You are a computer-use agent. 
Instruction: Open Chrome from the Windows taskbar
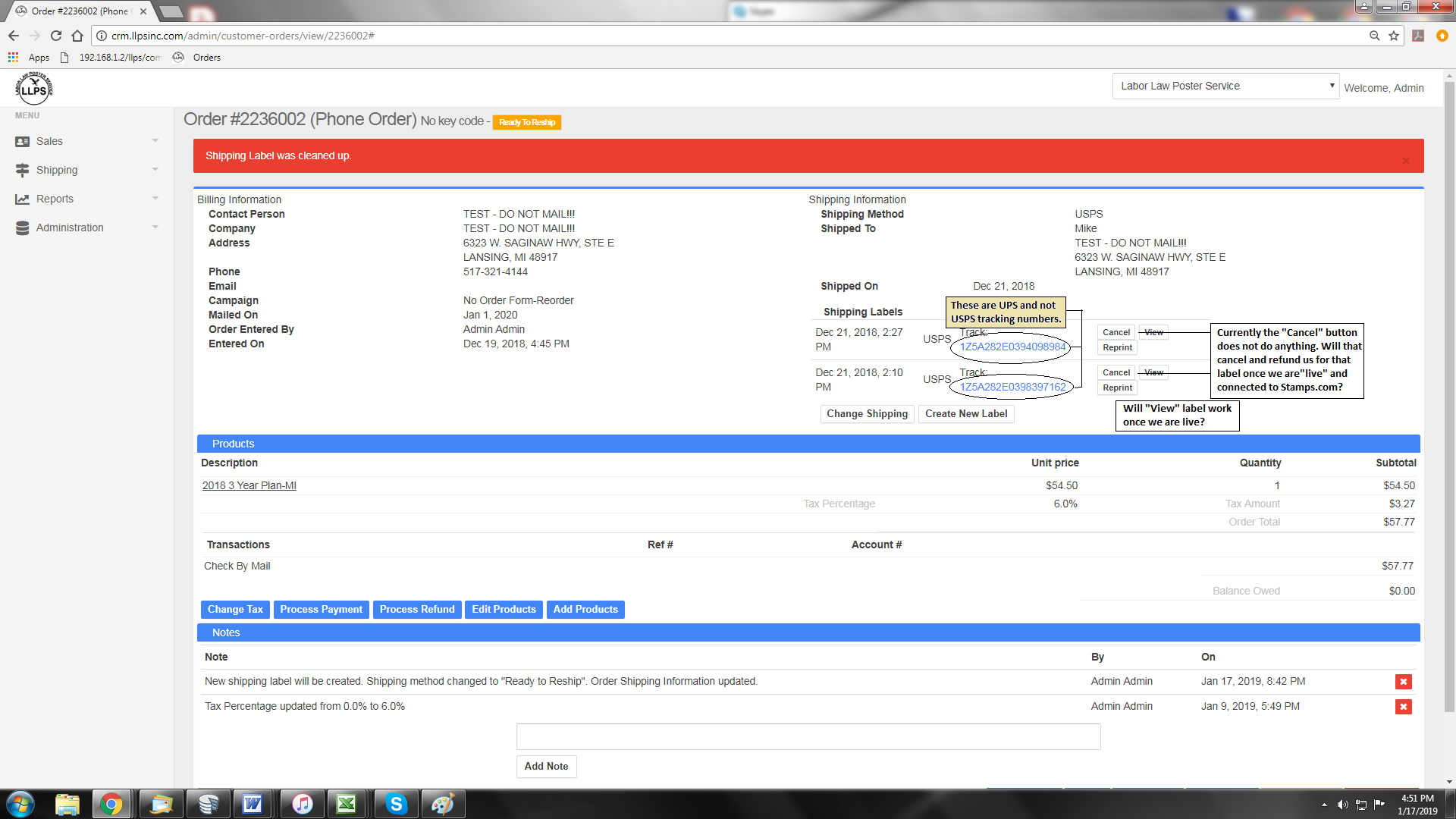coord(111,804)
